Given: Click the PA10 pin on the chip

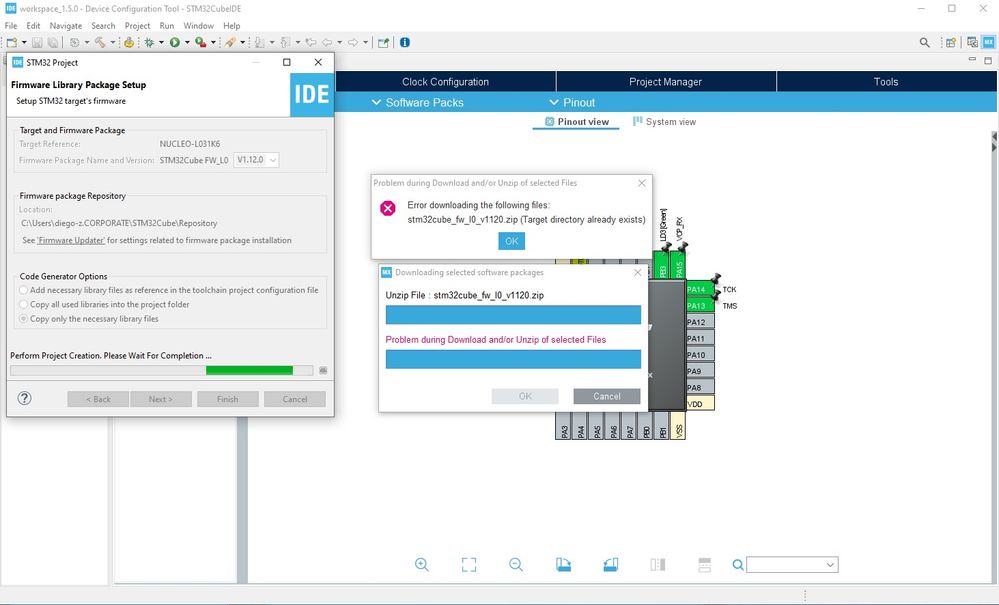Looking at the screenshot, I should coord(700,355).
